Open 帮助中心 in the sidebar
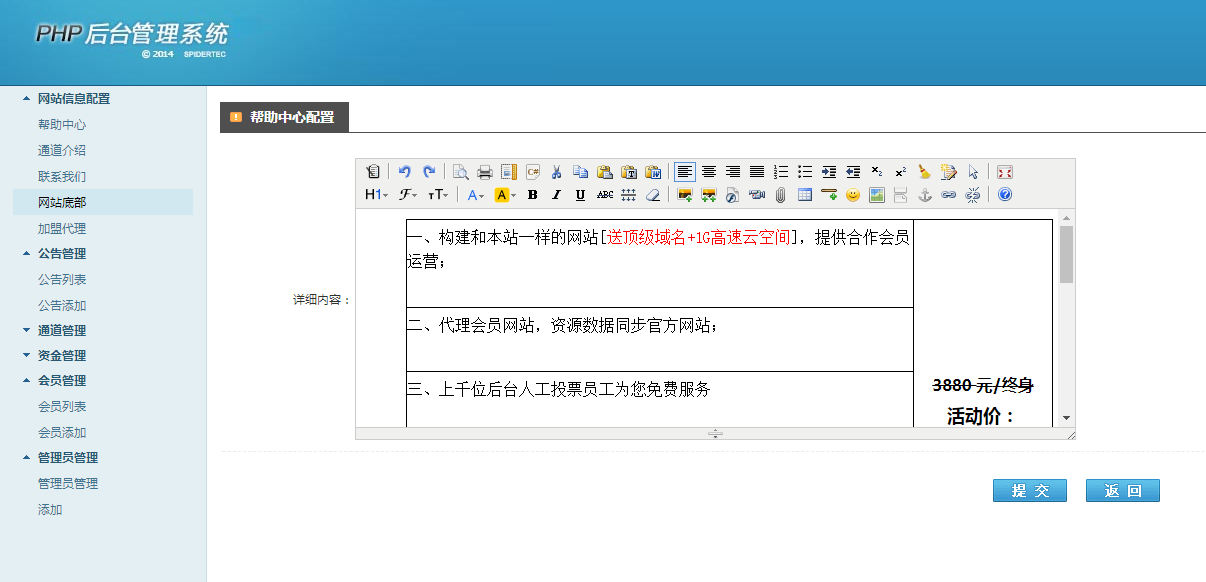The width and height of the screenshot is (1206, 582). (x=62, y=125)
